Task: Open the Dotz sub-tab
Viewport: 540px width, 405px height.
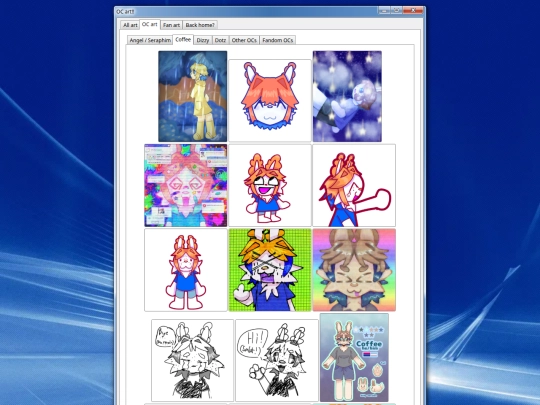Action: (220, 40)
